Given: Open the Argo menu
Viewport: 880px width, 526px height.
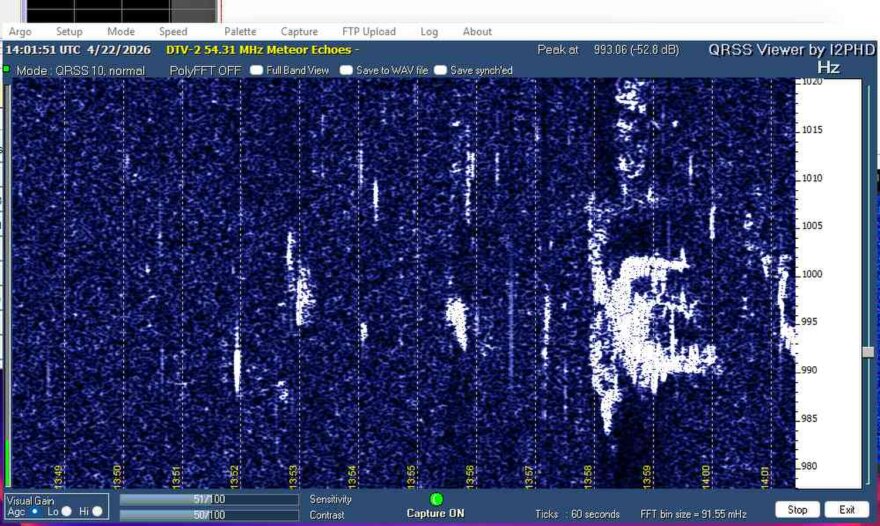Looking at the screenshot, I should click(20, 32).
